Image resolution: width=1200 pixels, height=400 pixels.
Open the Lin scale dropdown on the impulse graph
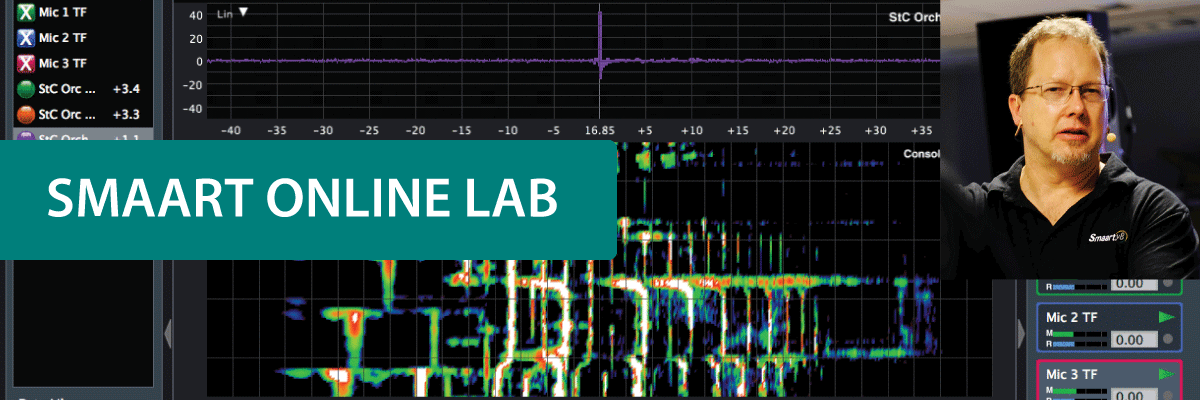233,13
